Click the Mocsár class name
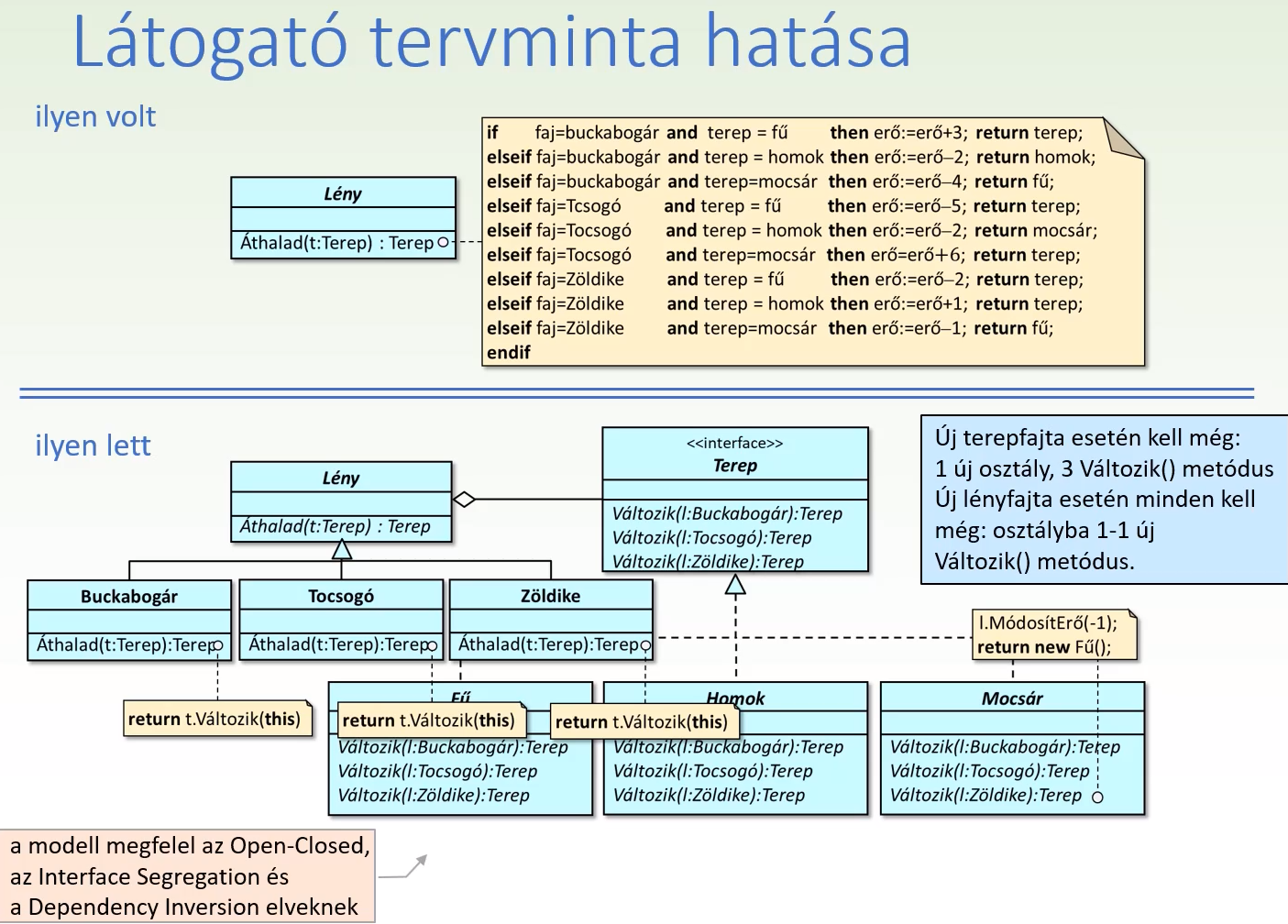Image resolution: width=1288 pixels, height=924 pixels. [x=1012, y=698]
